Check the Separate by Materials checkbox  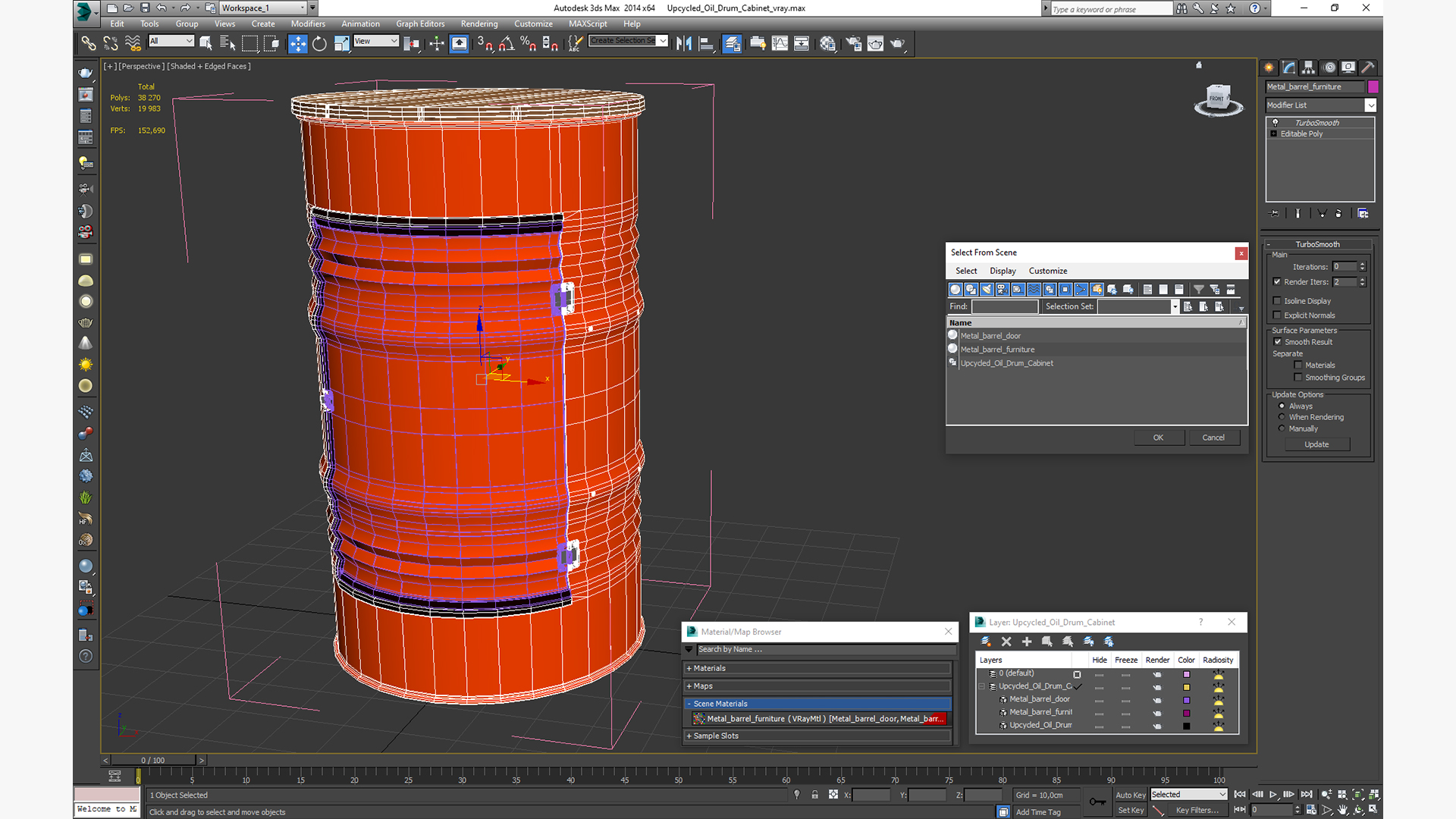pos(1298,366)
